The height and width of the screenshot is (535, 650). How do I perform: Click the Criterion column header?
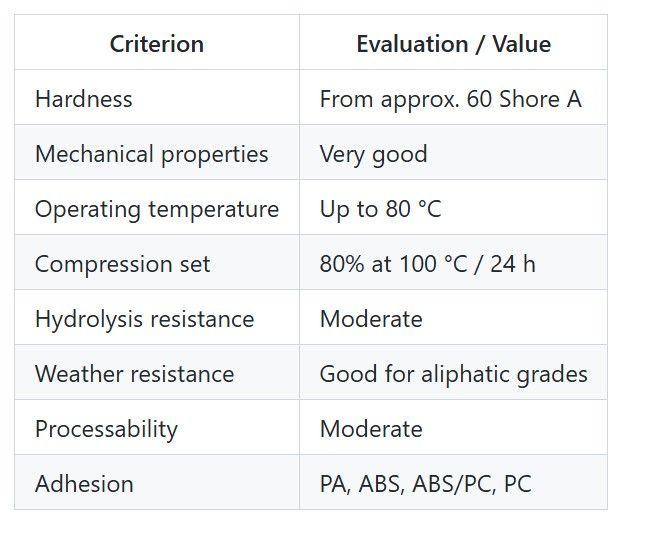pyautogui.click(x=157, y=44)
